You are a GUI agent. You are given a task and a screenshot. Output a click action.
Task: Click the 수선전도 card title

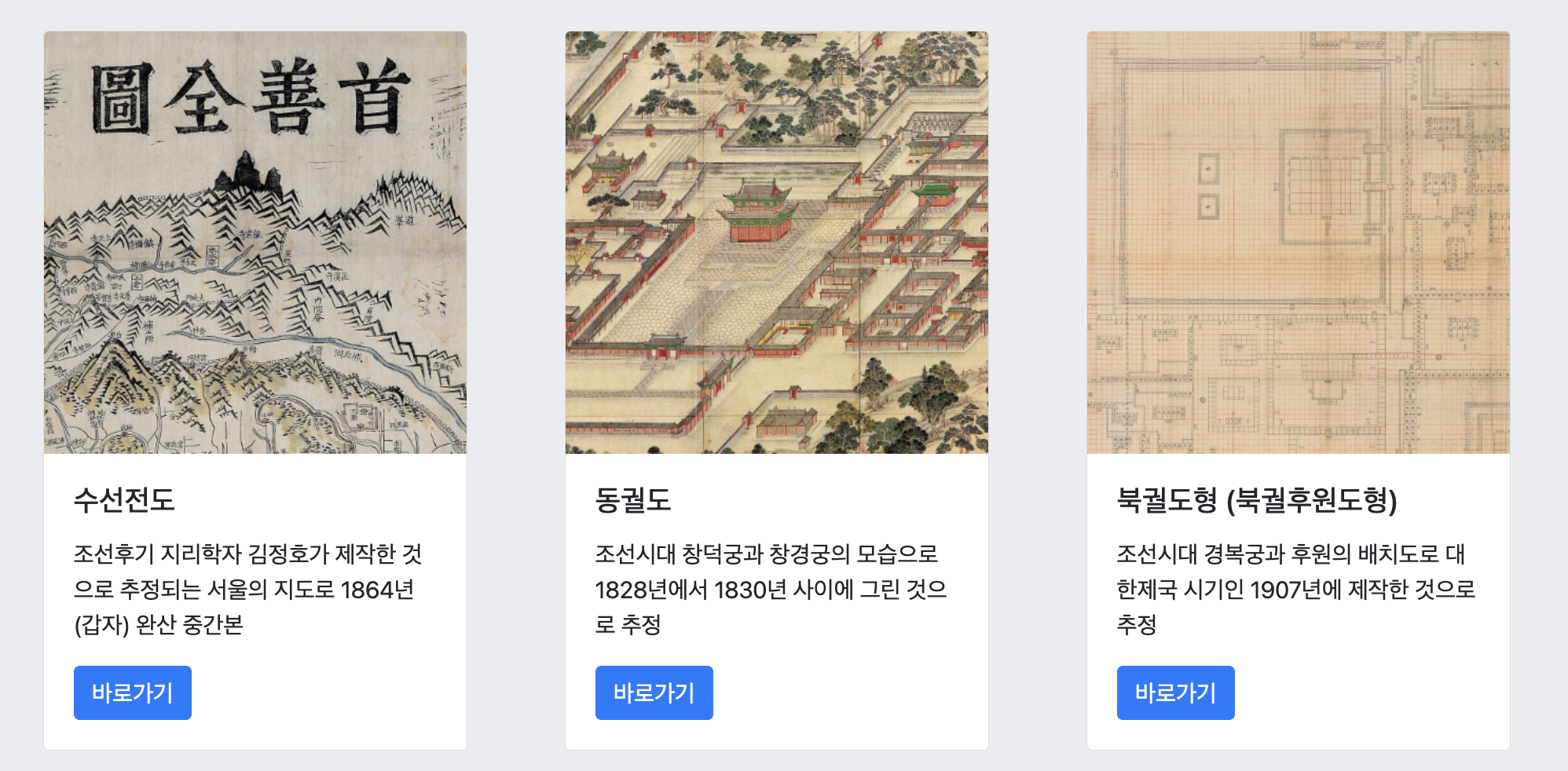tap(124, 500)
